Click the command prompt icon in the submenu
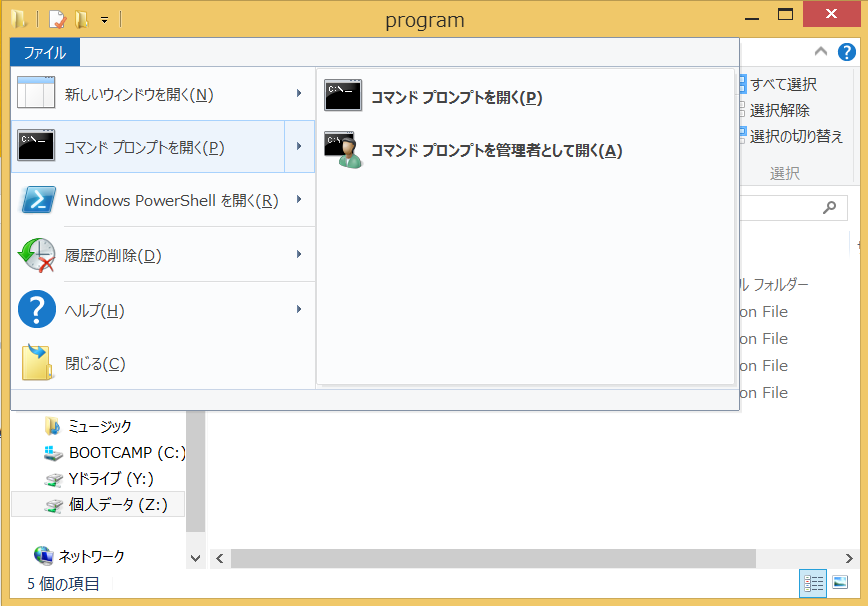The image size is (868, 606). point(343,95)
